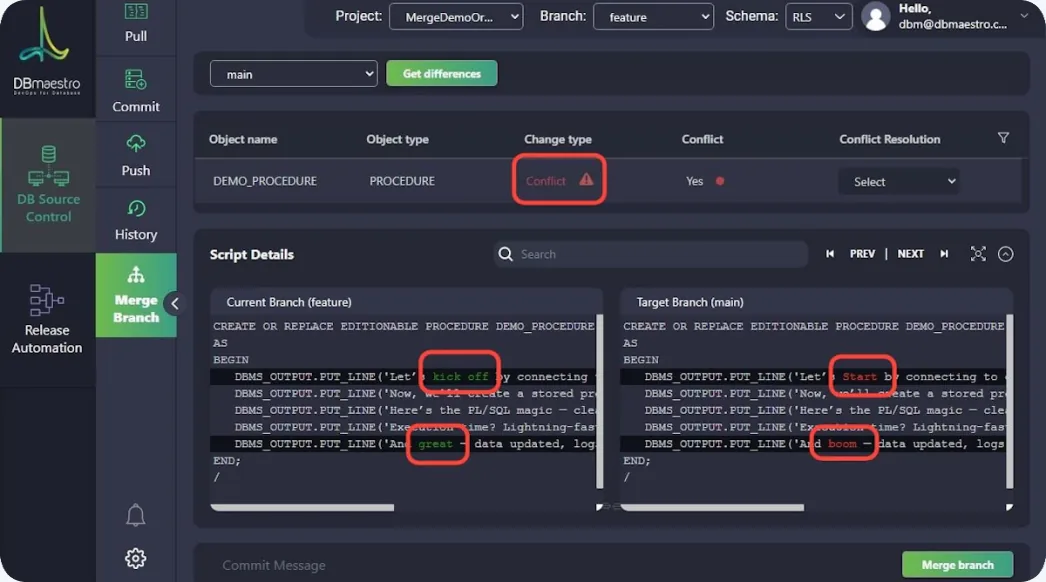Click the PROCEDURE object type cell
1046x582 pixels.
pyautogui.click(x=402, y=181)
